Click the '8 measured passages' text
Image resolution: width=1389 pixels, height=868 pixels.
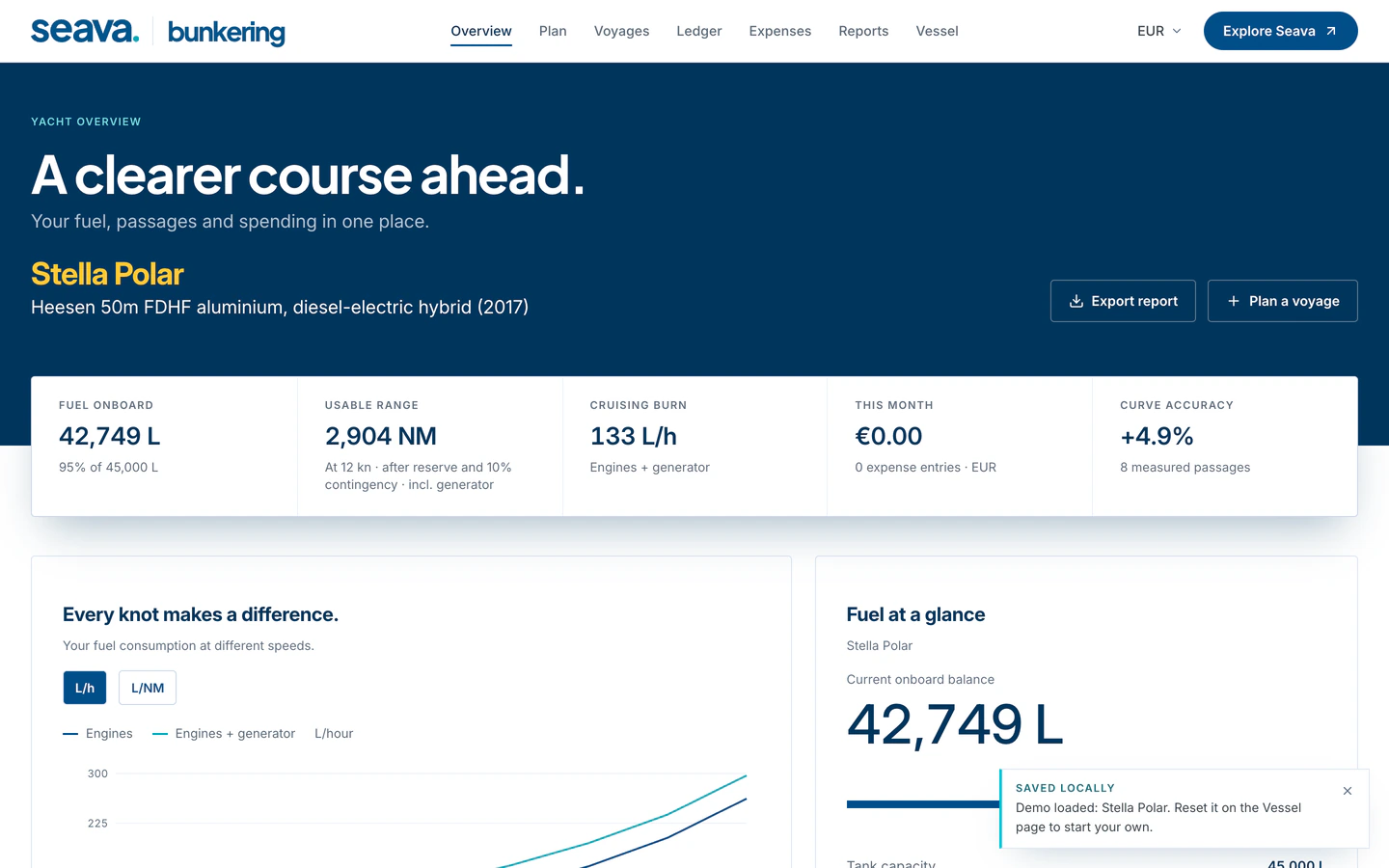coord(1185,467)
